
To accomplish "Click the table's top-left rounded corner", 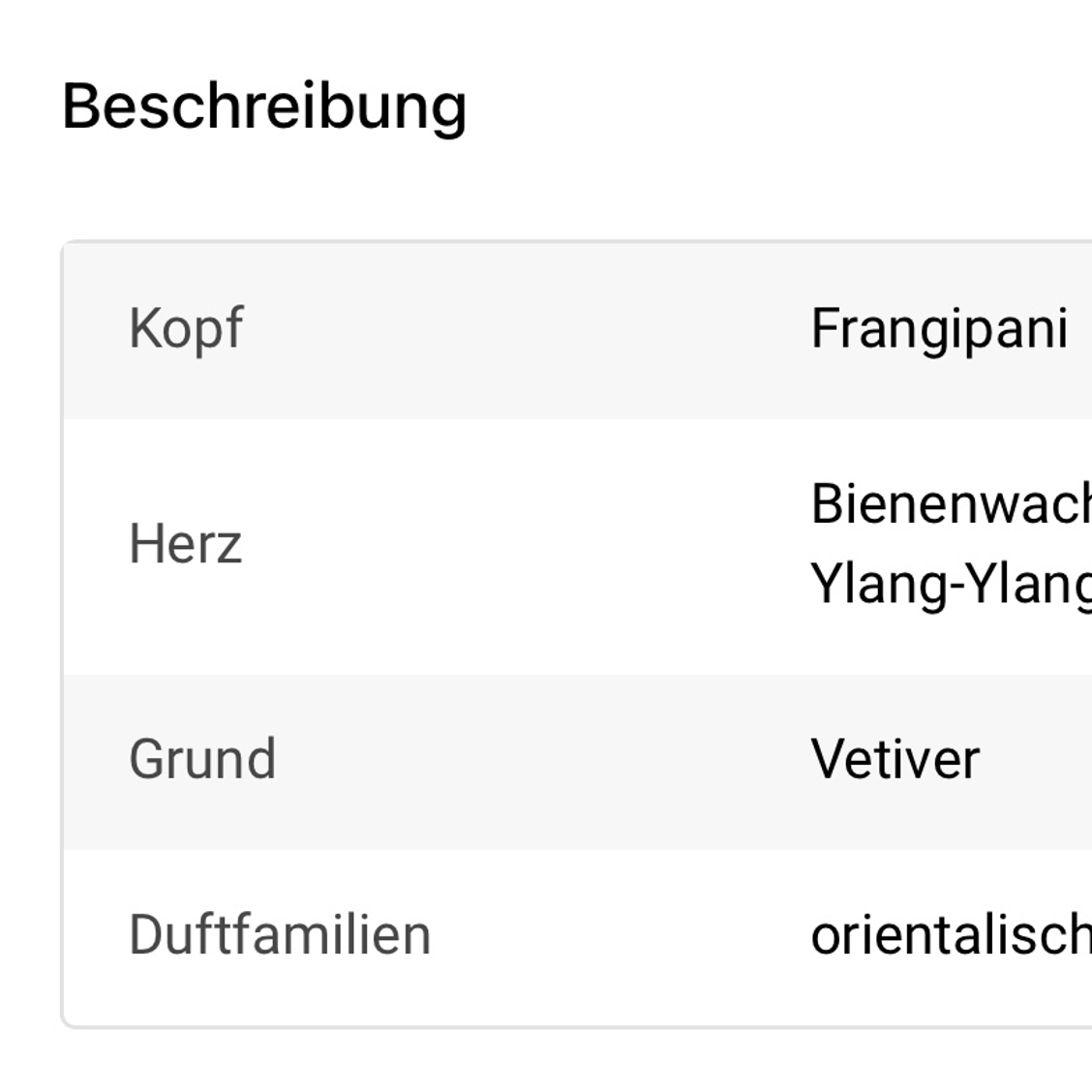I will coord(67,246).
